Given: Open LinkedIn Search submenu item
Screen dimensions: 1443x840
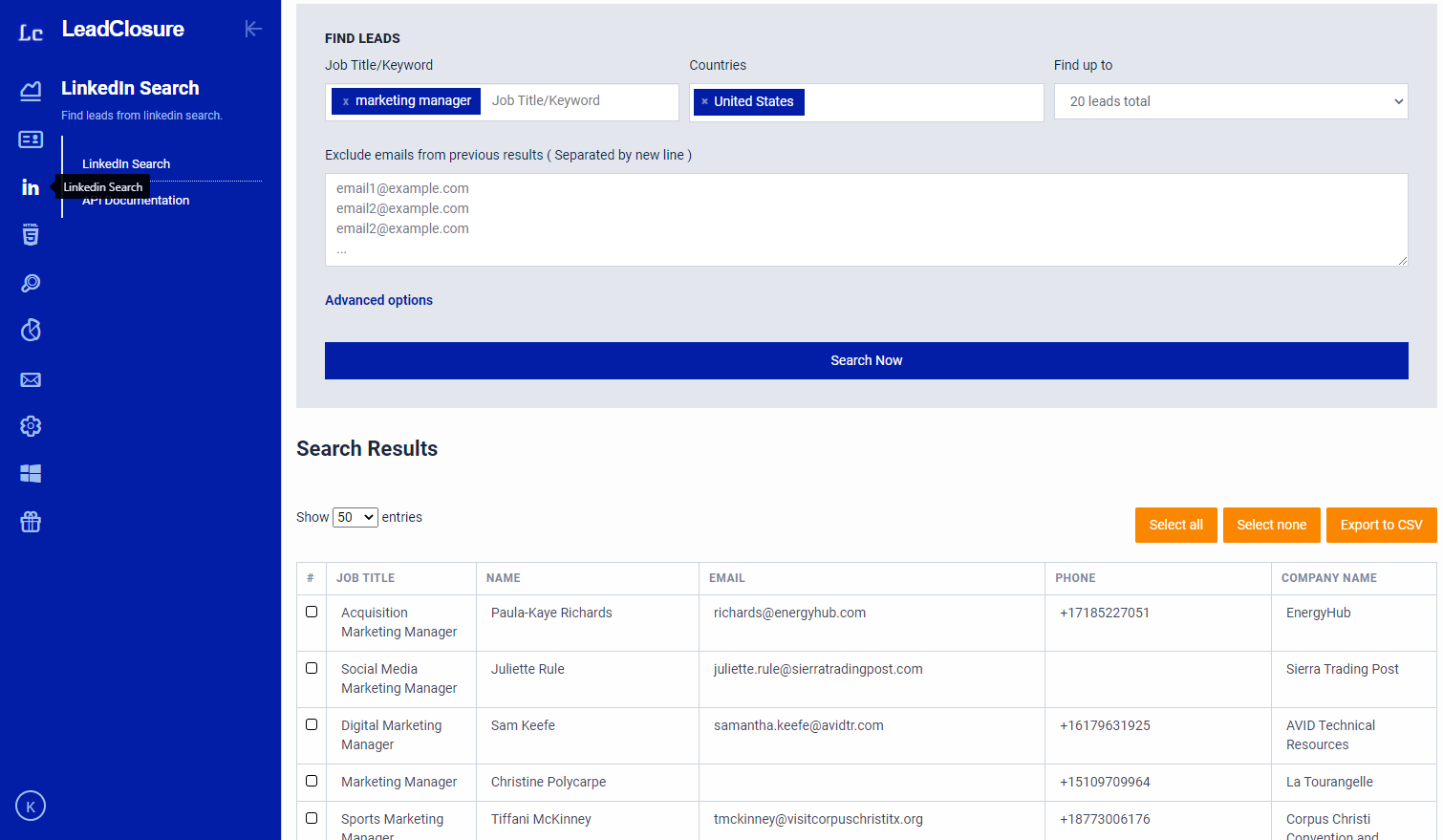Looking at the screenshot, I should [x=126, y=163].
